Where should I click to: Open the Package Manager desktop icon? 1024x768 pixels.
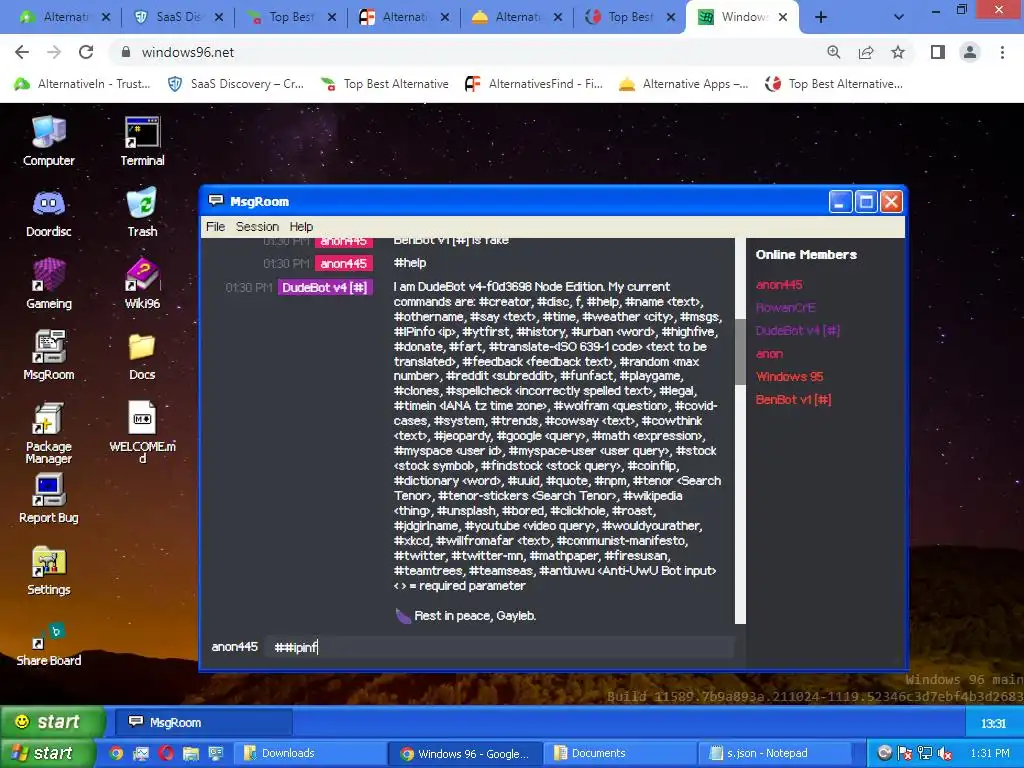48,433
